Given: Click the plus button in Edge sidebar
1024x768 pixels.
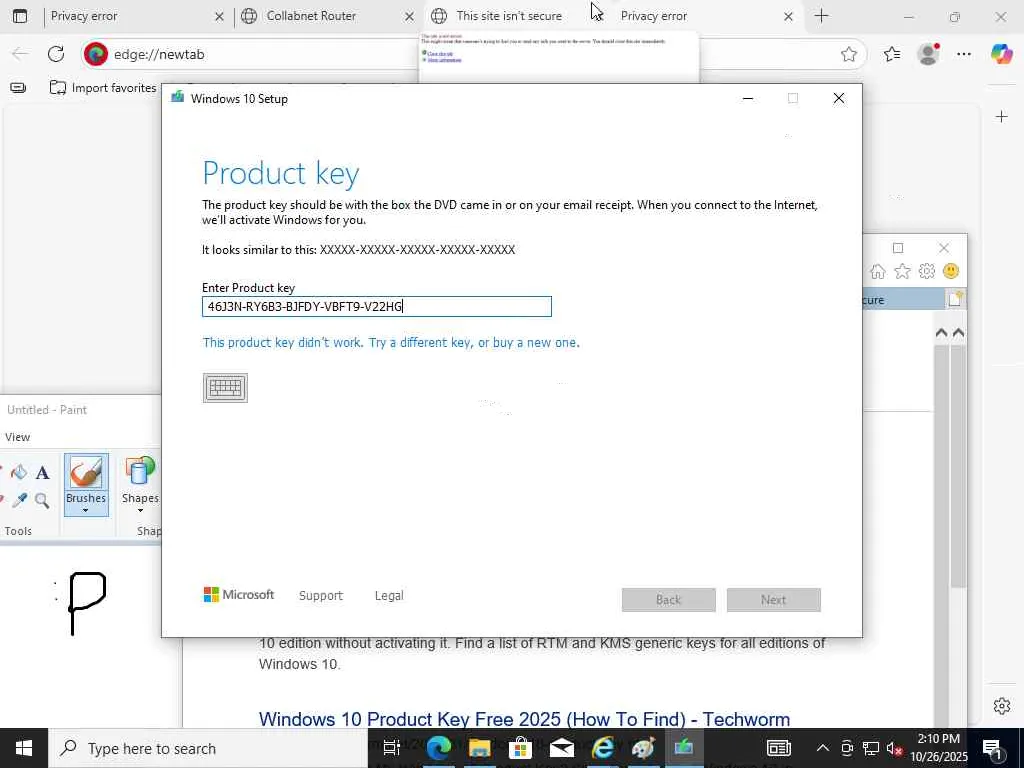Looking at the screenshot, I should 1002,117.
